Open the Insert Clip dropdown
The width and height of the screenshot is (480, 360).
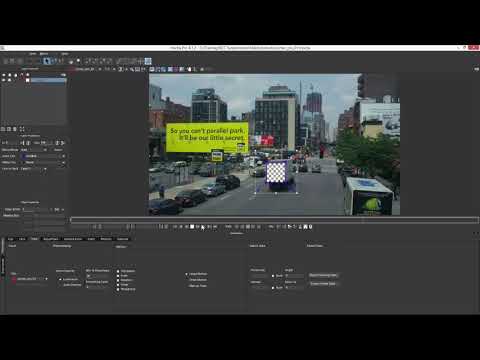[x=43, y=156]
